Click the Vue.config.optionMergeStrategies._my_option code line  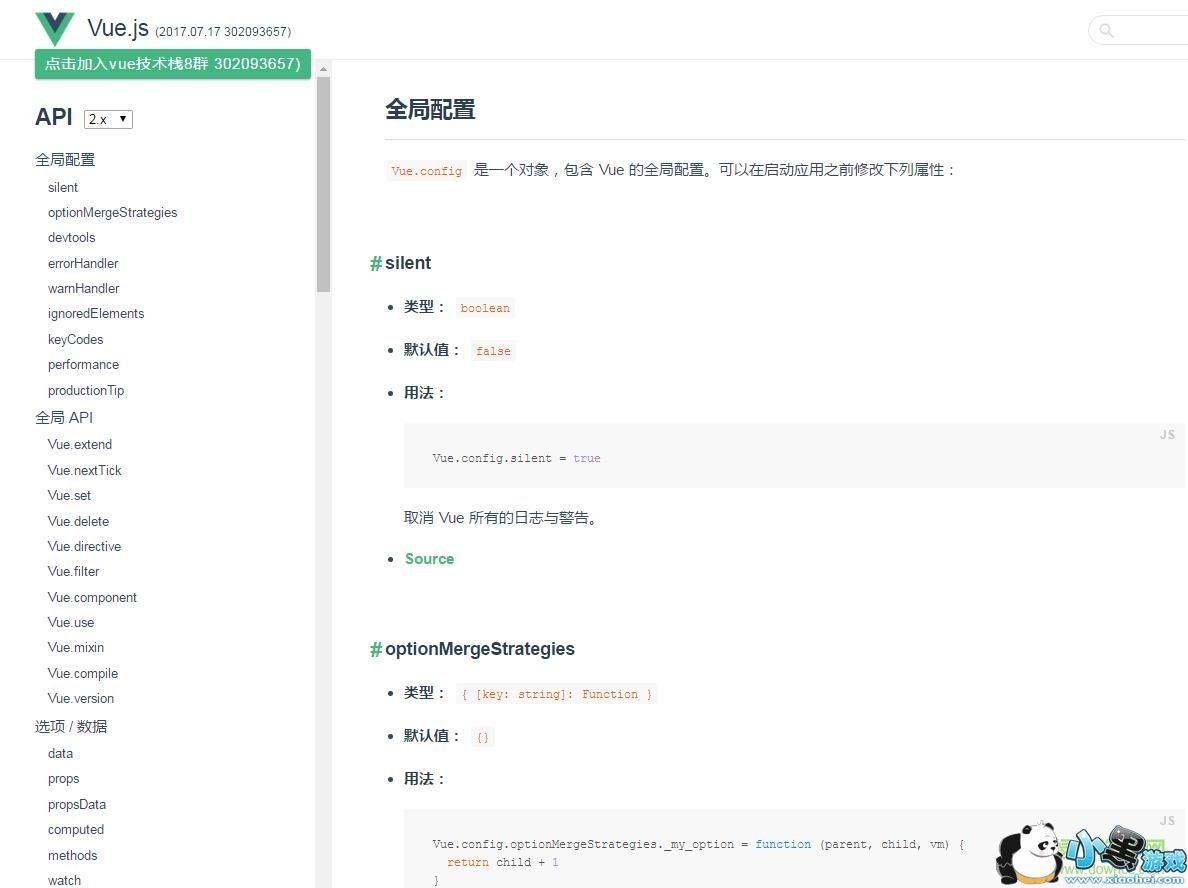click(697, 844)
